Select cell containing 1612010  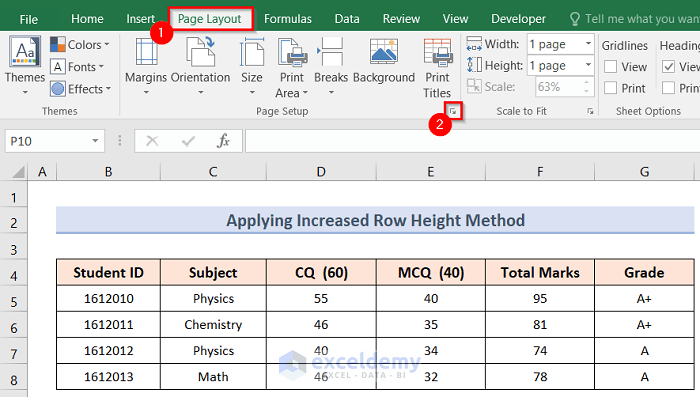108,298
